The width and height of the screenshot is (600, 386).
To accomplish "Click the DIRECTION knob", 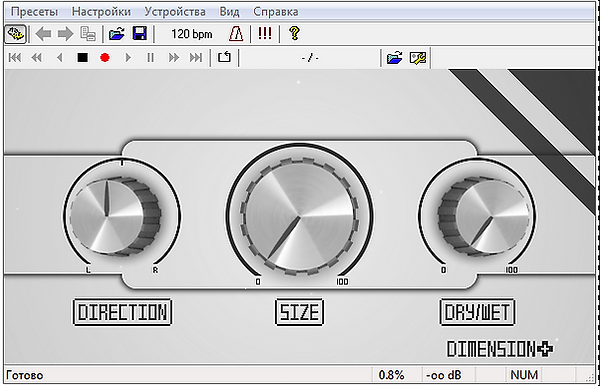I will pos(115,216).
